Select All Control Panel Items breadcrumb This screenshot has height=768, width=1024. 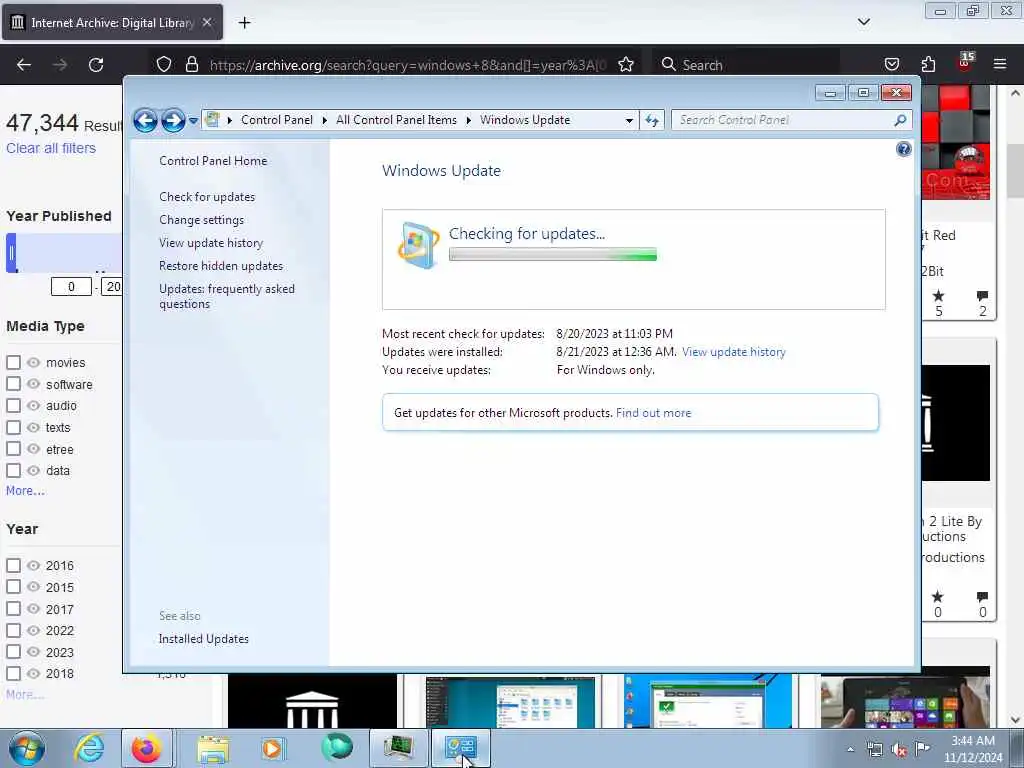(x=396, y=120)
